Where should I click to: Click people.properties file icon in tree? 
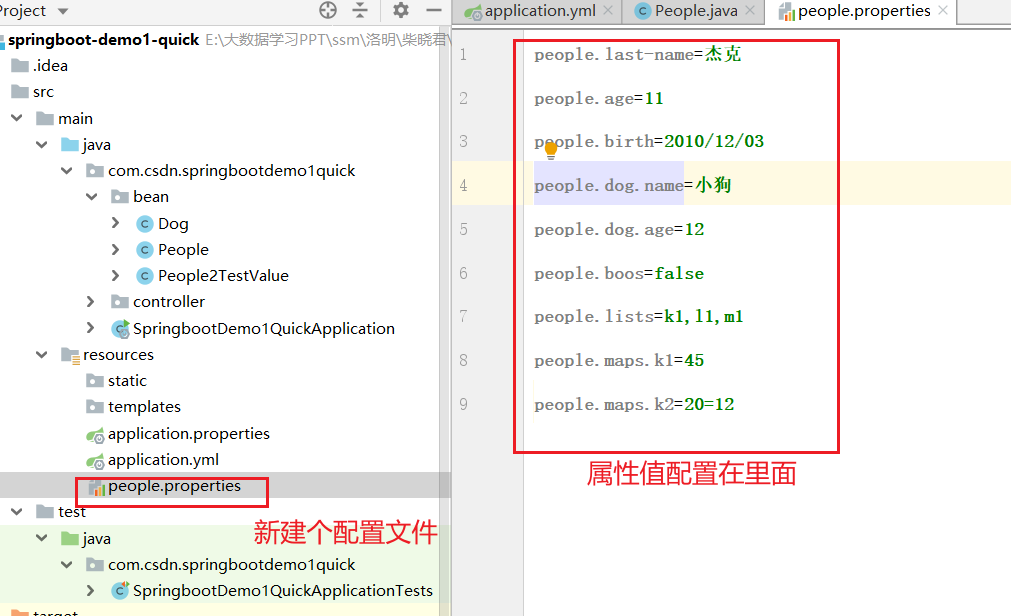[97, 488]
